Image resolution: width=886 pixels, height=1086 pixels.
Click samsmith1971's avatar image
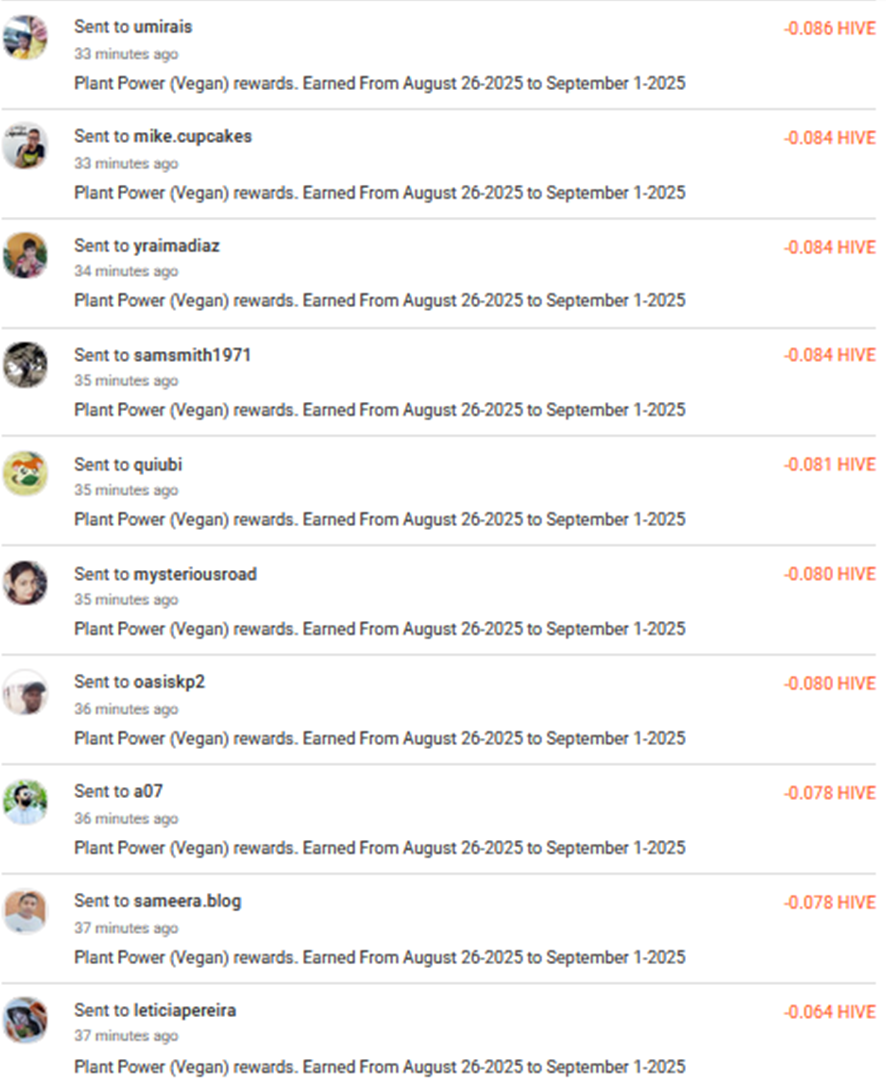click(25, 364)
